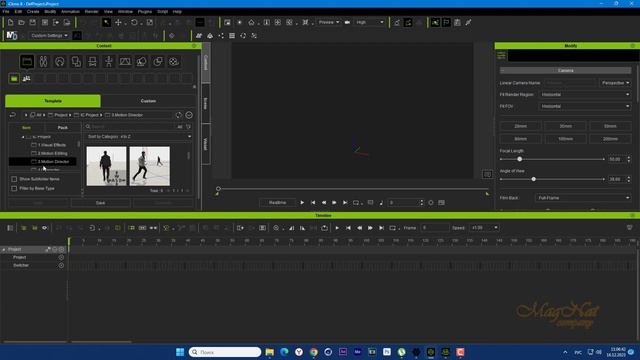The height and width of the screenshot is (360, 640).
Task: Open viewport project settings gear icon
Action: (x=431, y=202)
